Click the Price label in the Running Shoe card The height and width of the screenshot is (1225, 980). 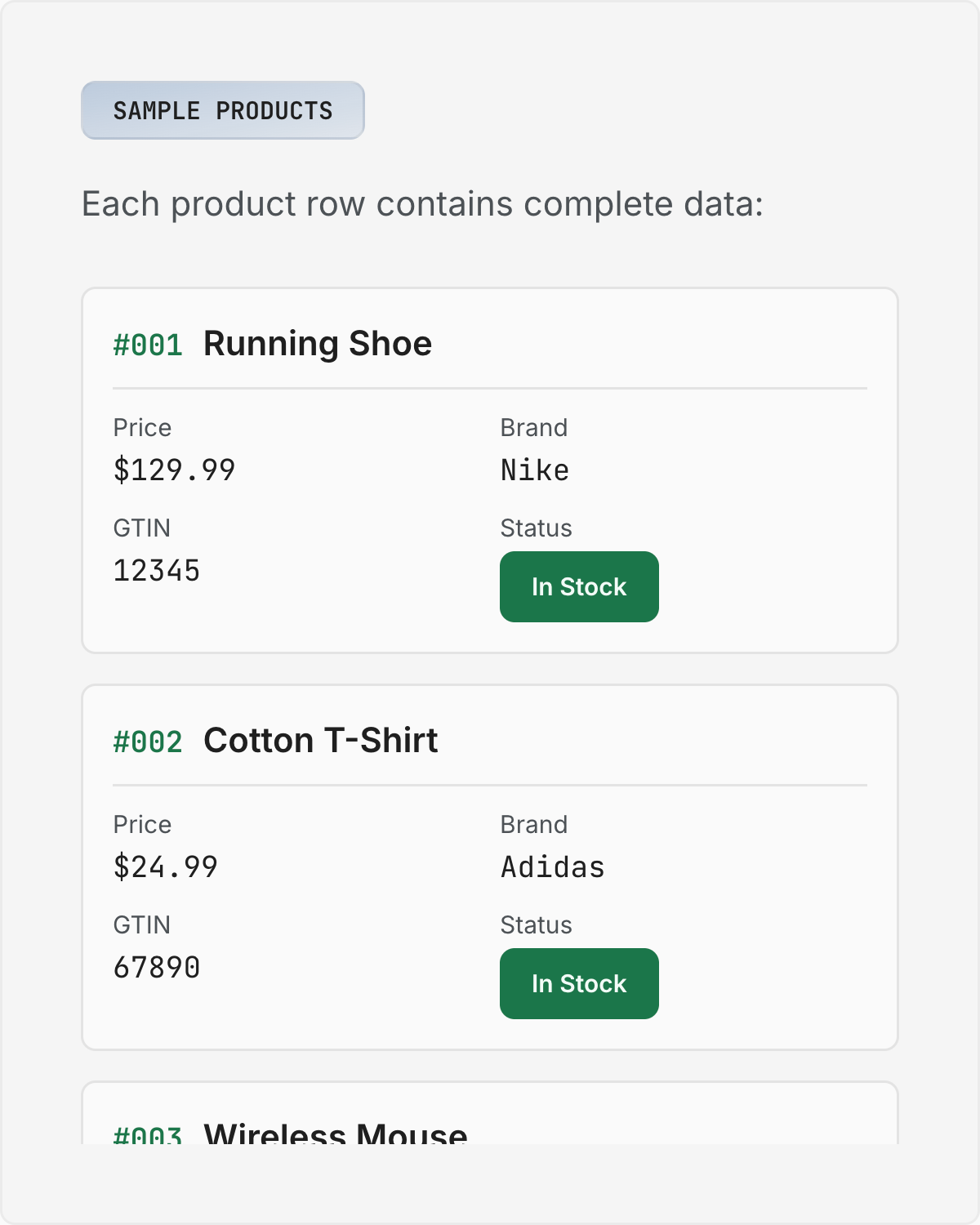[142, 427]
